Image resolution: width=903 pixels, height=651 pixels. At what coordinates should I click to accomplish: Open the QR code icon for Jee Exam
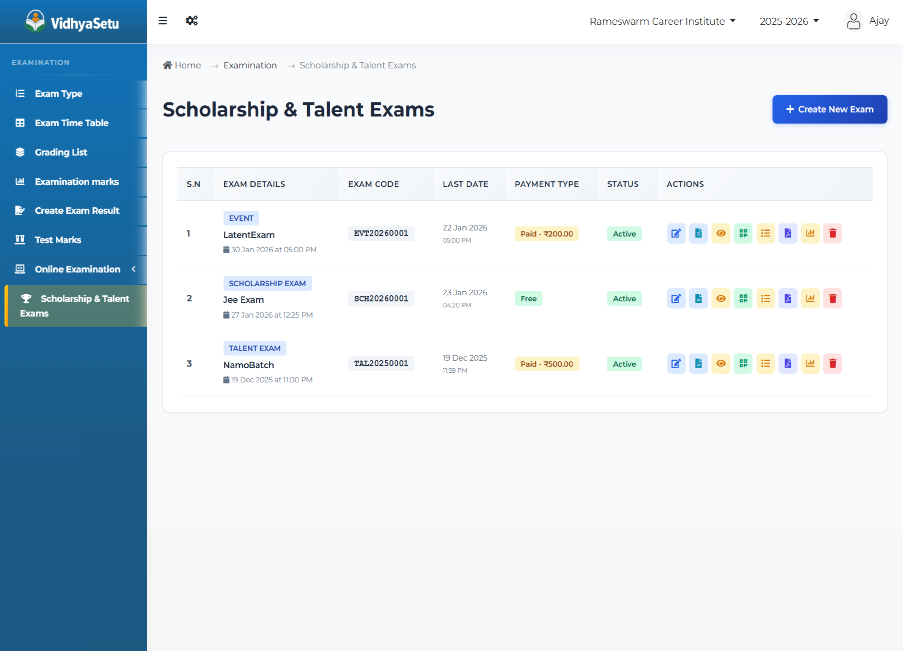click(x=742, y=298)
